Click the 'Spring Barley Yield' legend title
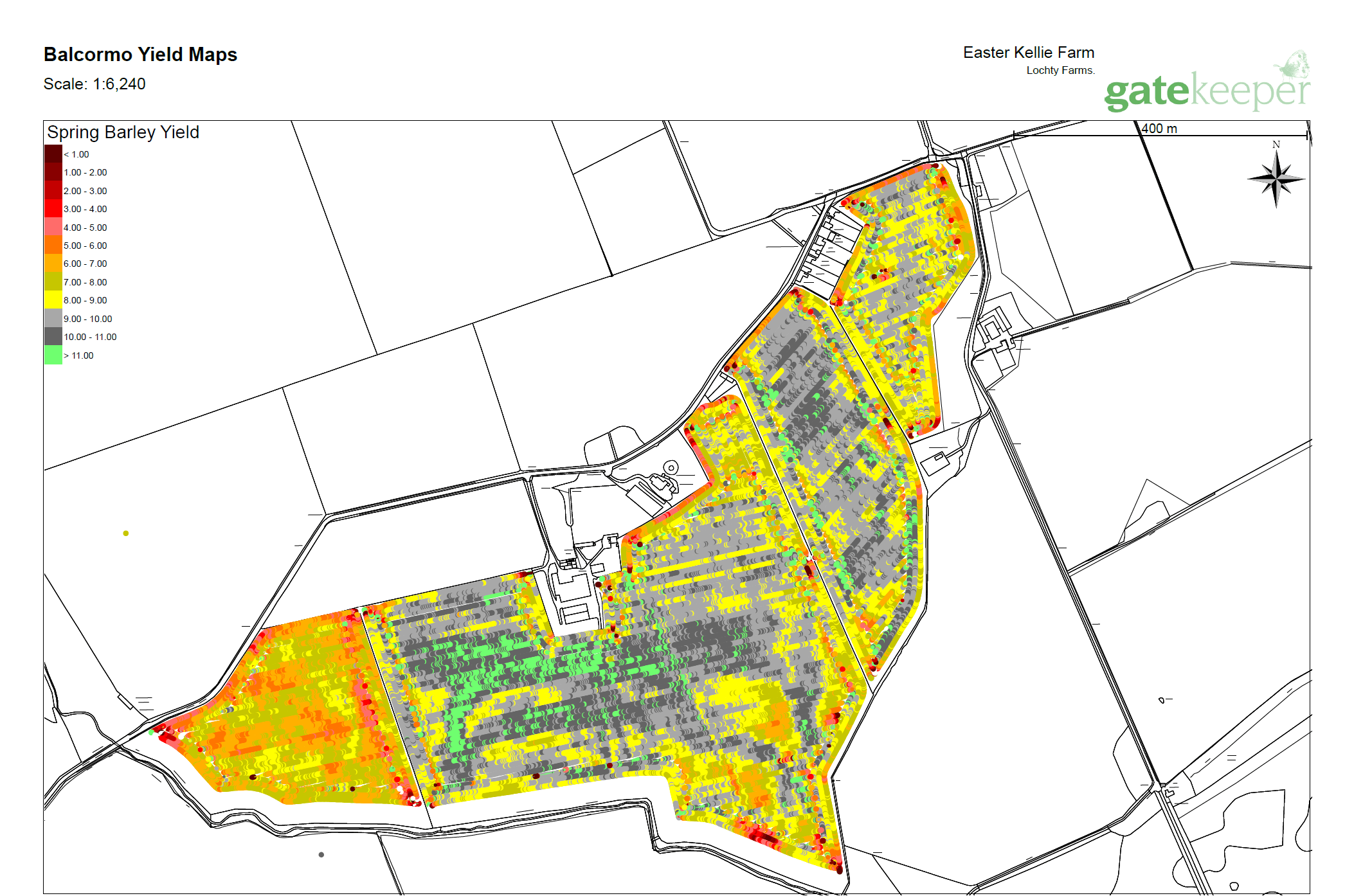 (x=123, y=132)
